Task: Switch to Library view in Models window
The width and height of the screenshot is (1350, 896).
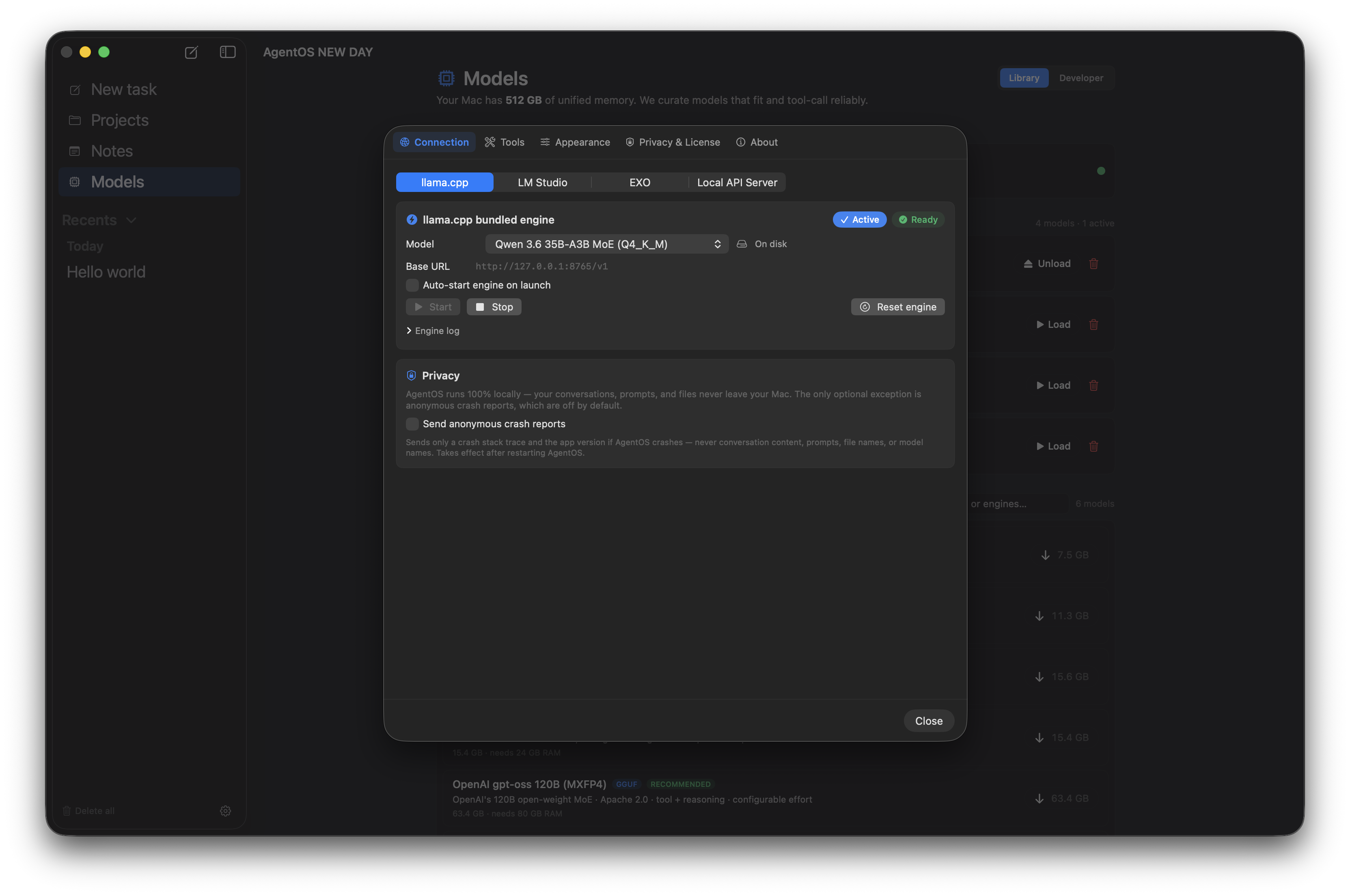Action: point(1024,78)
